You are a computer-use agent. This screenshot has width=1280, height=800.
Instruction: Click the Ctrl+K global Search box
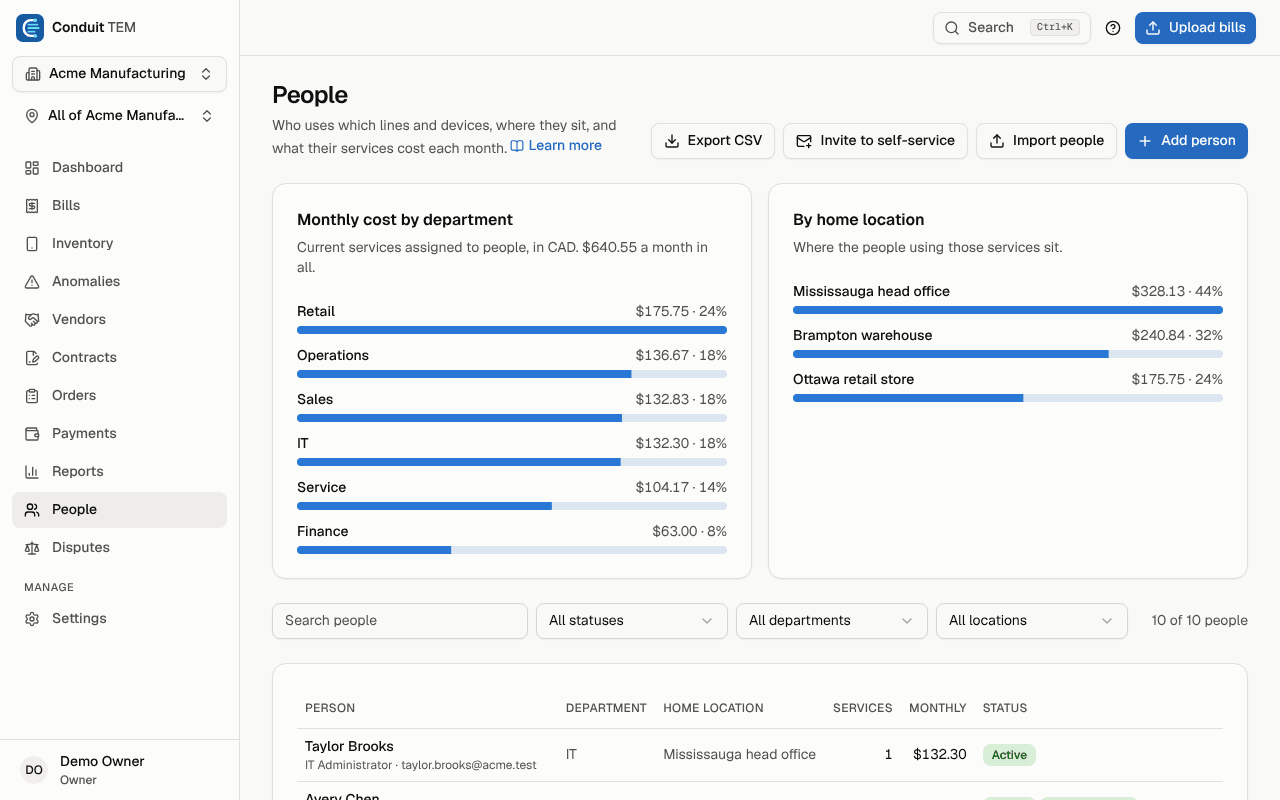click(x=1012, y=28)
